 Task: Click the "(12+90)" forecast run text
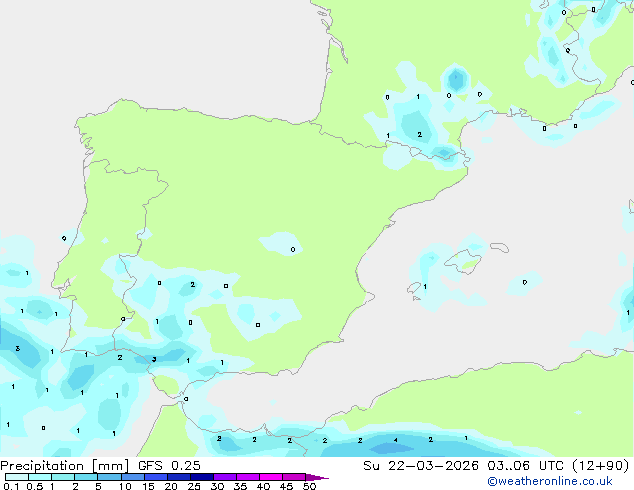tap(601, 466)
